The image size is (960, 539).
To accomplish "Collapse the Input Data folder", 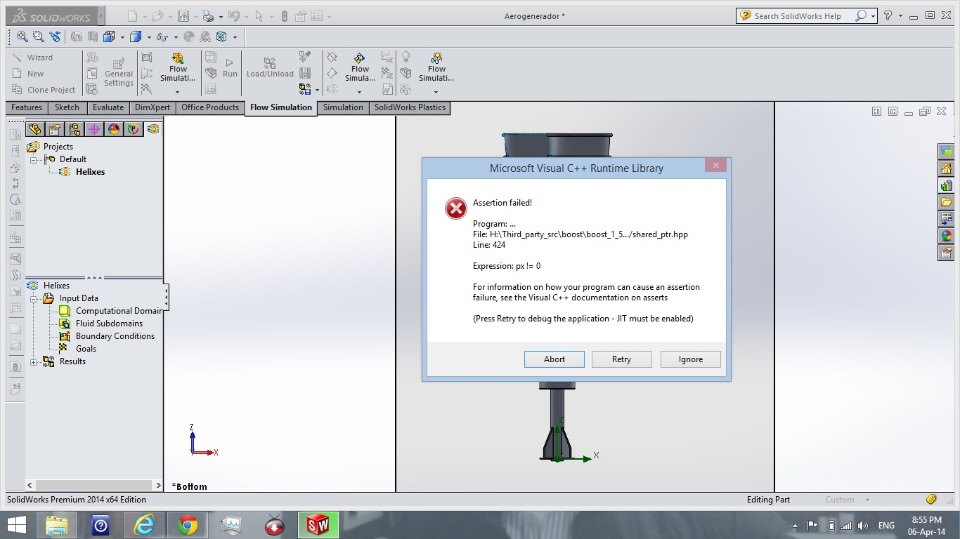I will pos(34,298).
